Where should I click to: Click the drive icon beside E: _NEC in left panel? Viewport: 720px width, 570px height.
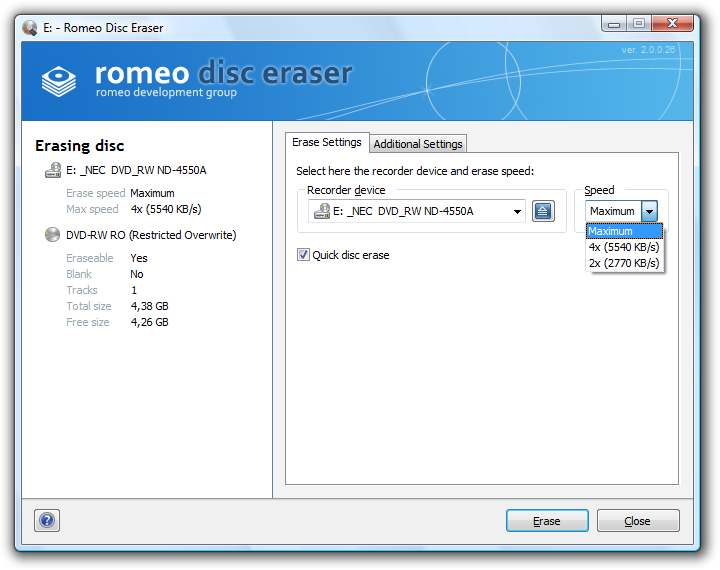[x=53, y=170]
